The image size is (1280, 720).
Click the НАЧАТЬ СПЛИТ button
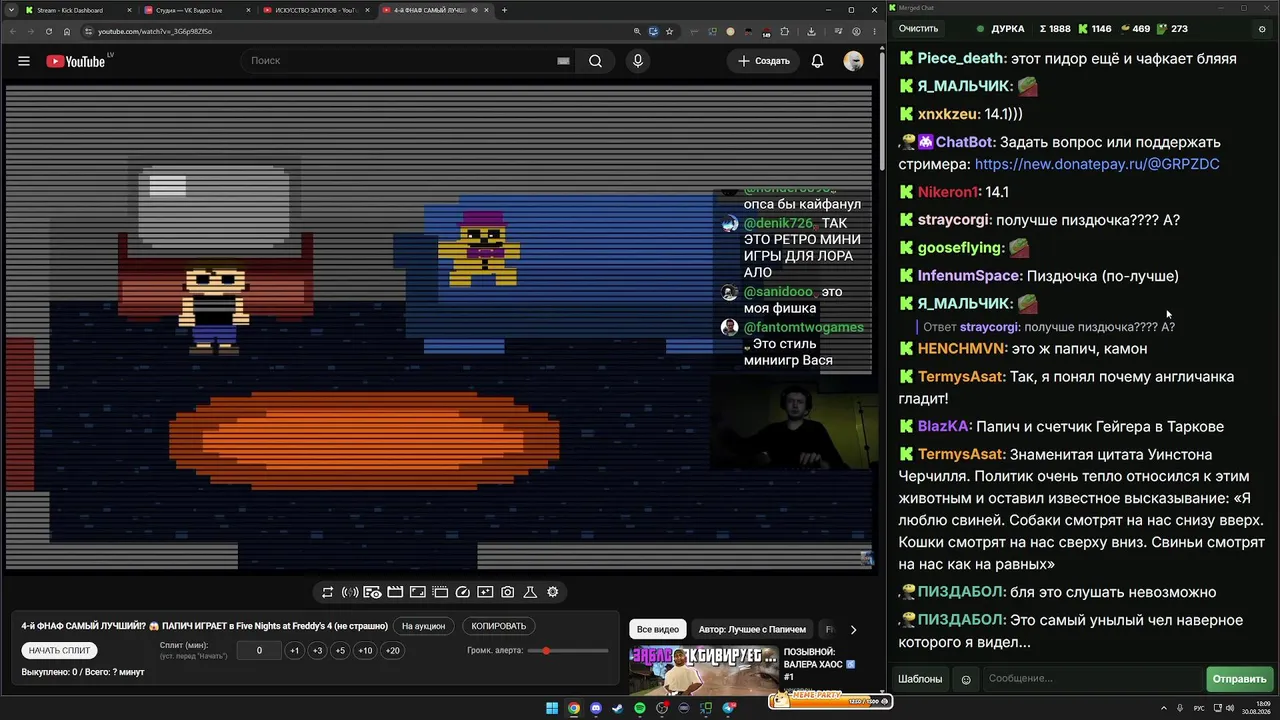[59, 651]
